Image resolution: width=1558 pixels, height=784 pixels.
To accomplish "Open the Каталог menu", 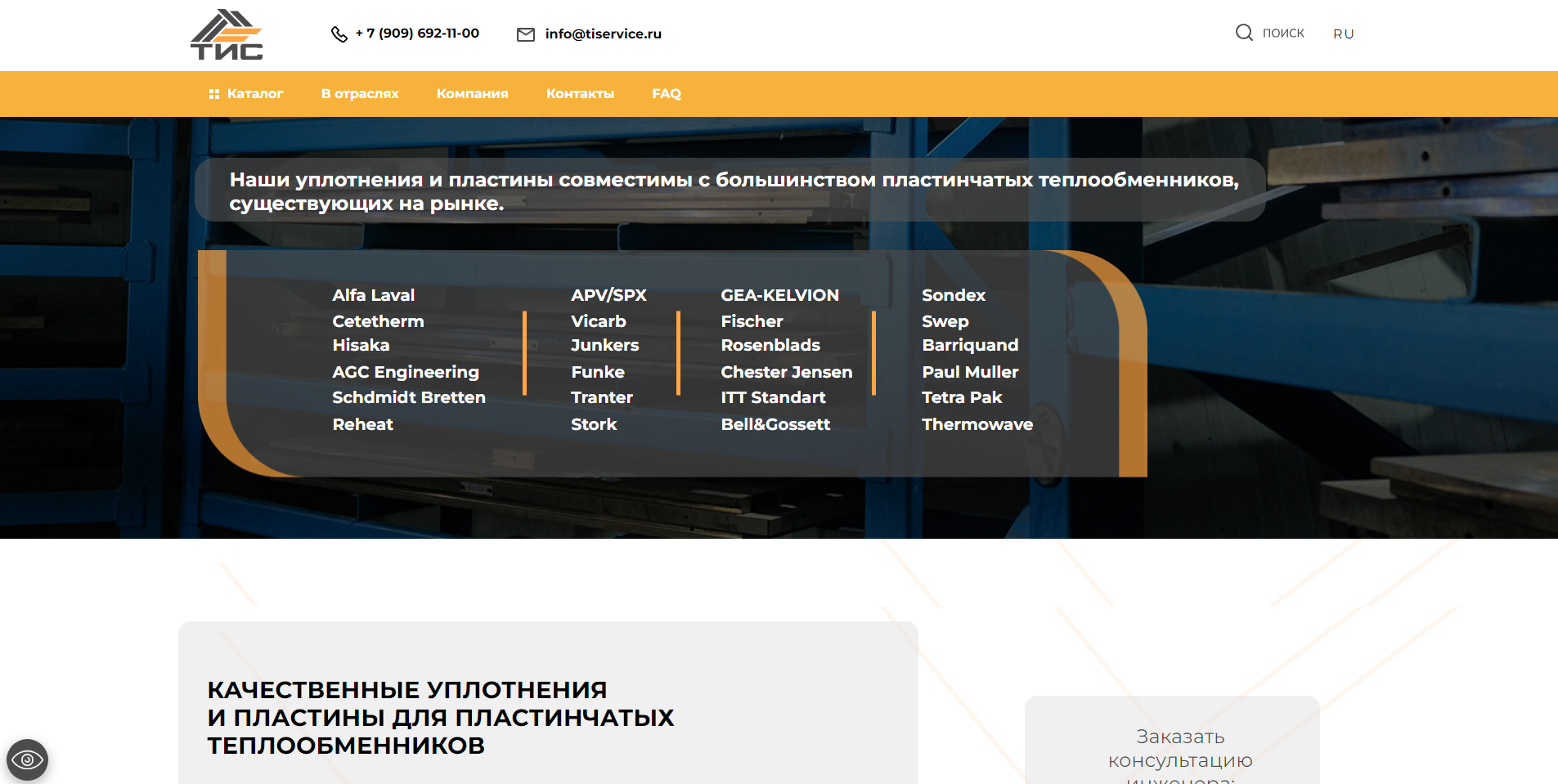I will (255, 94).
